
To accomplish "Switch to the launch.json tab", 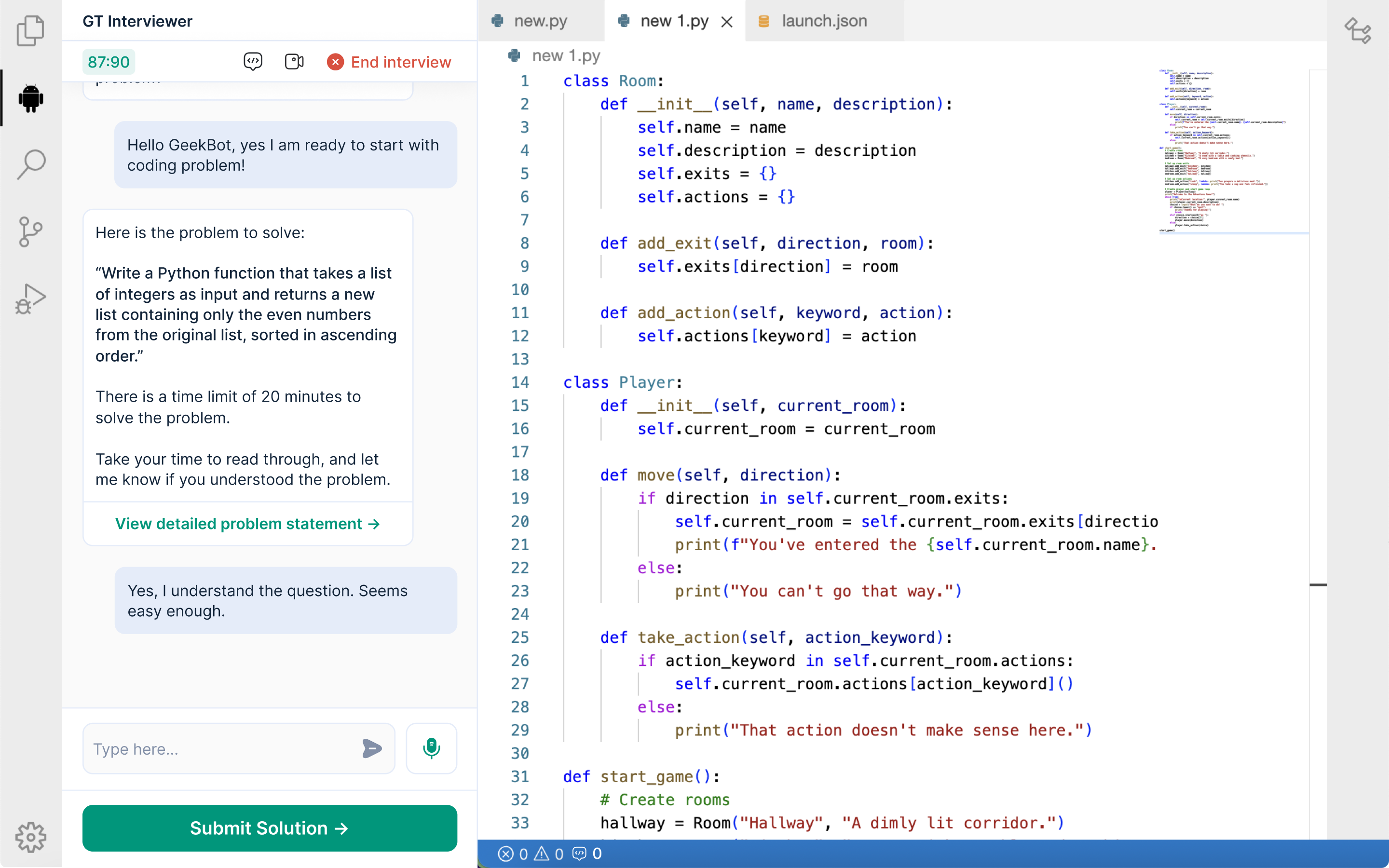I will click(824, 21).
